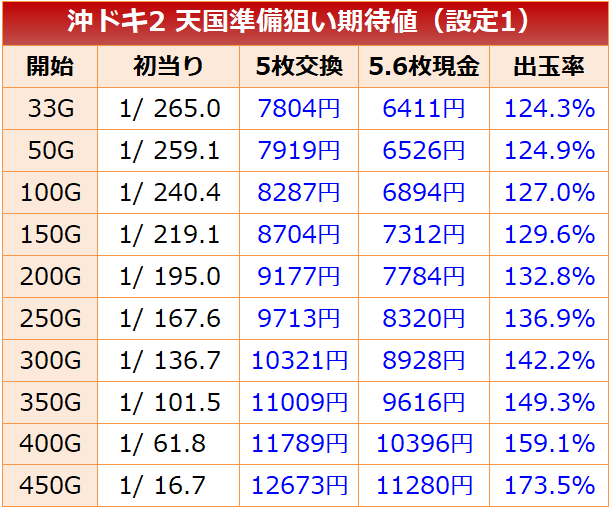Click the 100G start row cell

pos(50,192)
